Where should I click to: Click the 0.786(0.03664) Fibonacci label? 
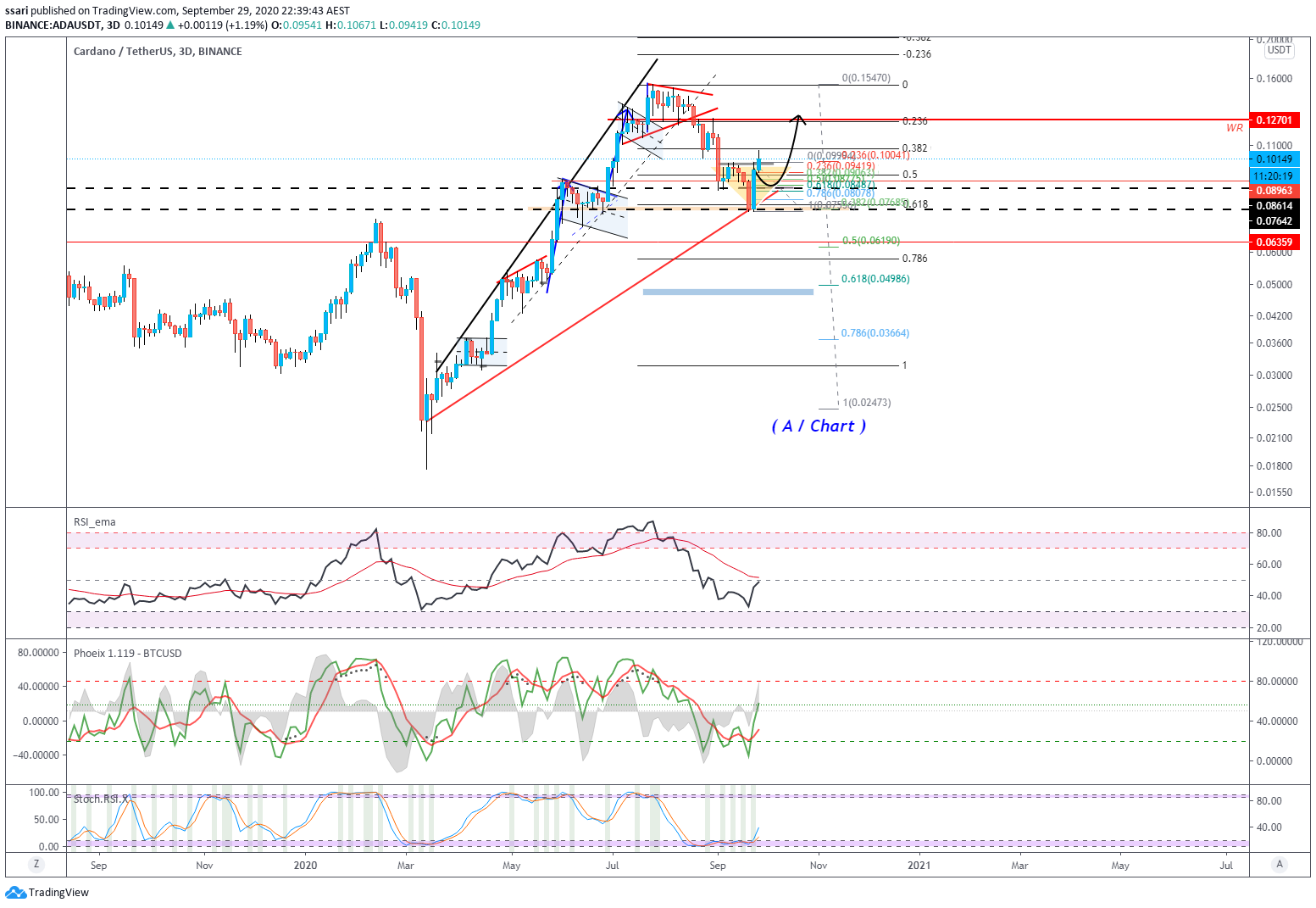pos(875,333)
